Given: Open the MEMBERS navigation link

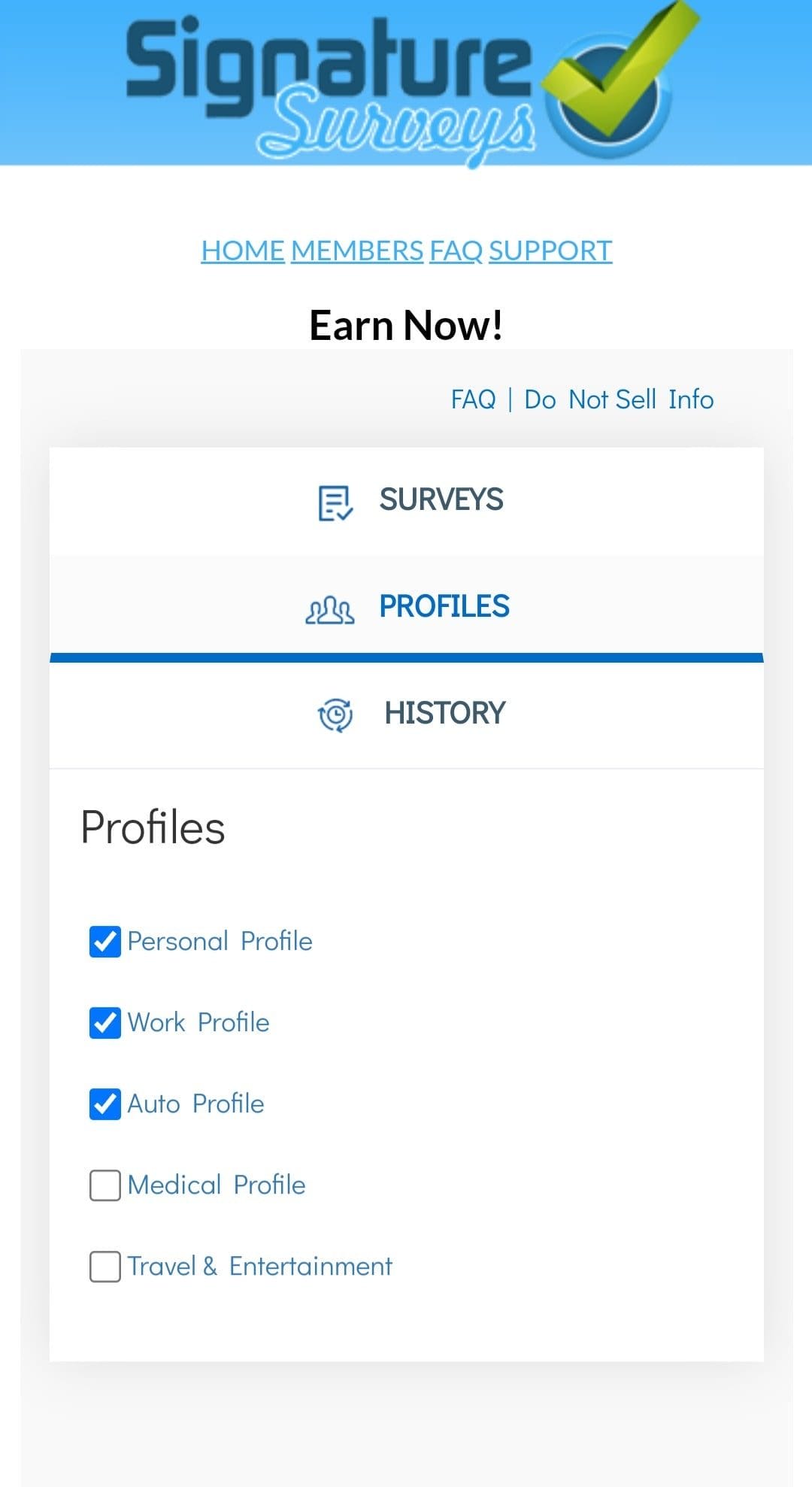Looking at the screenshot, I should (x=357, y=250).
